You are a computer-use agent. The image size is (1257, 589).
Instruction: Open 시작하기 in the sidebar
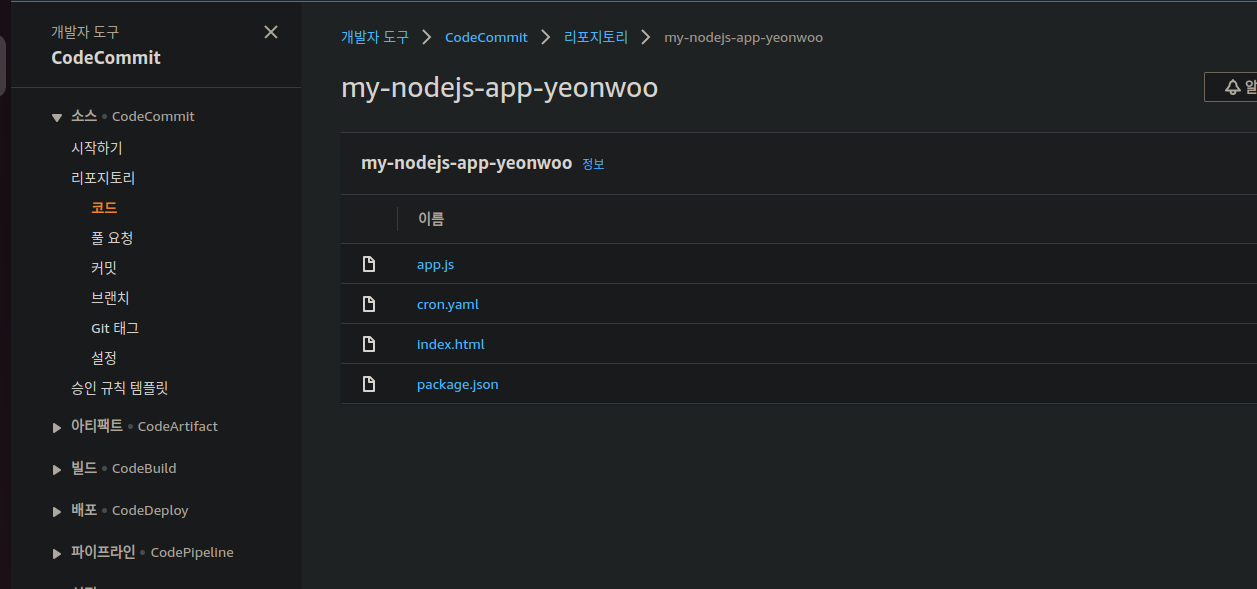(x=97, y=148)
